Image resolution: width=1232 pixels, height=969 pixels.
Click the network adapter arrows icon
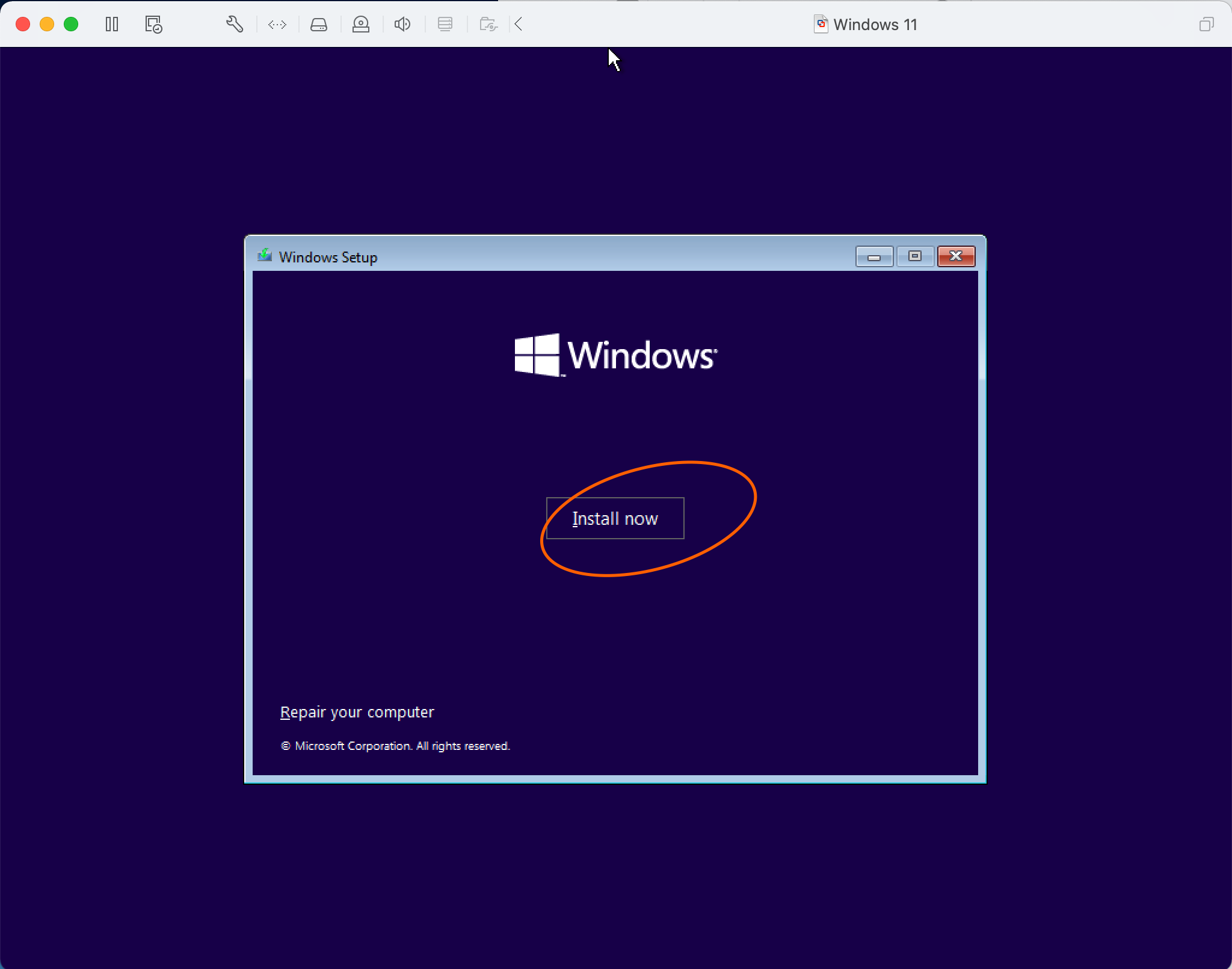pos(277,24)
